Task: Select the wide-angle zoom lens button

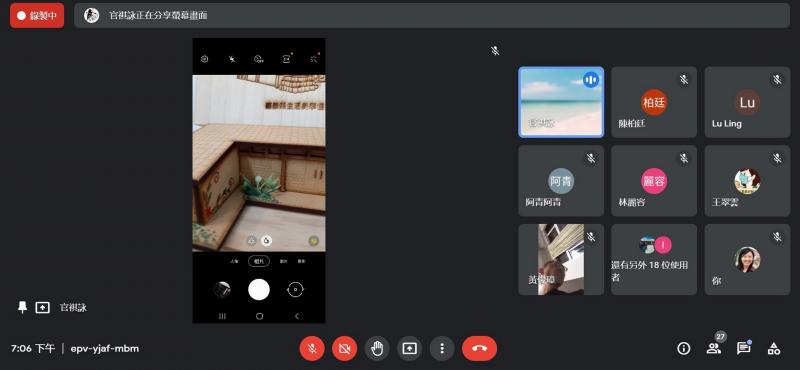Action: pyautogui.click(x=251, y=241)
